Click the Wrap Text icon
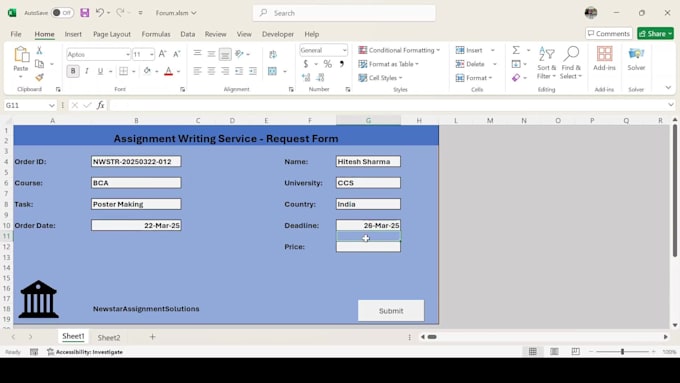This screenshot has height=383, width=680. pos(273,54)
